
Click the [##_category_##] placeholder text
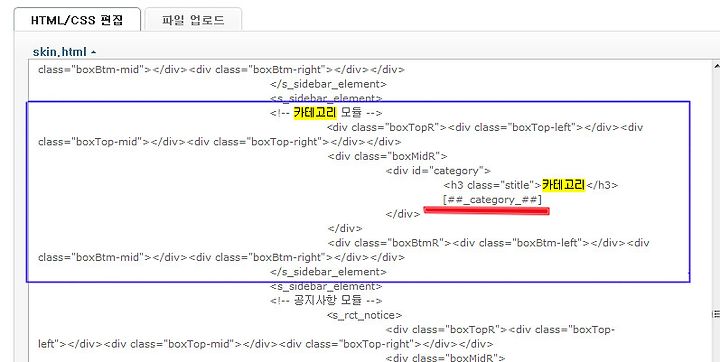tap(493, 199)
